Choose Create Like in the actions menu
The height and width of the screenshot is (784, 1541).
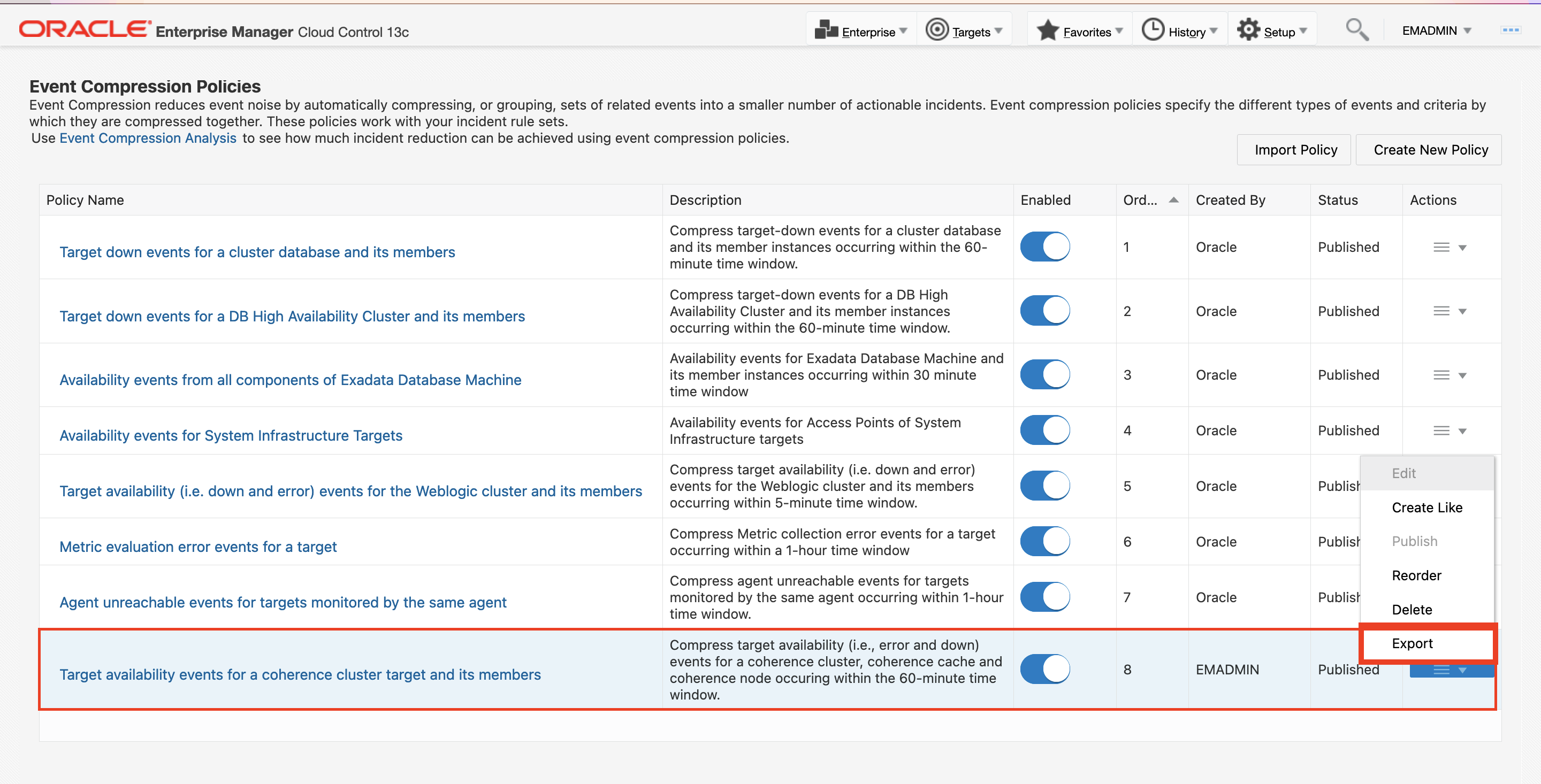click(1426, 508)
